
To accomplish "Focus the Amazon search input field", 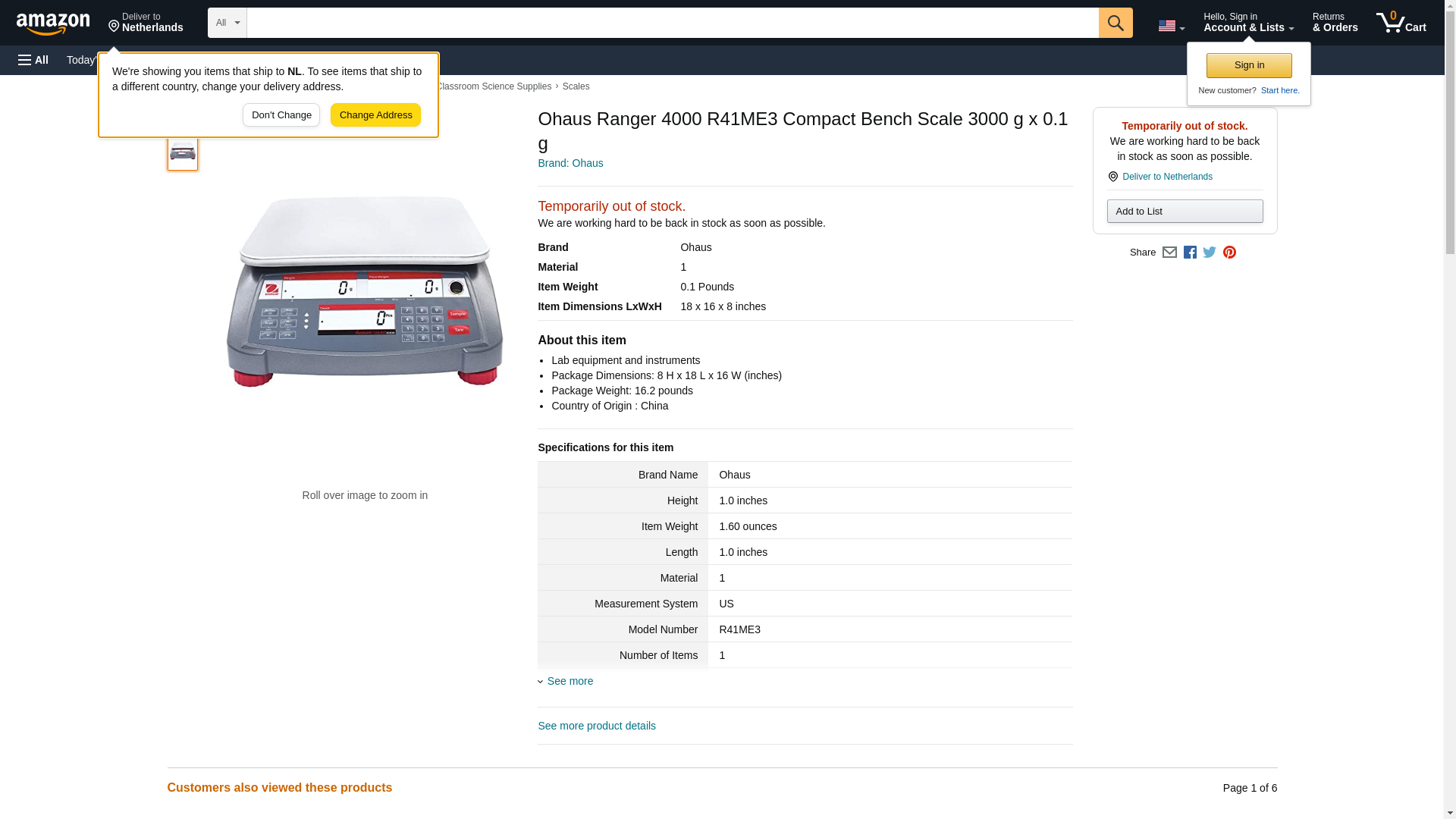I will 672,23.
